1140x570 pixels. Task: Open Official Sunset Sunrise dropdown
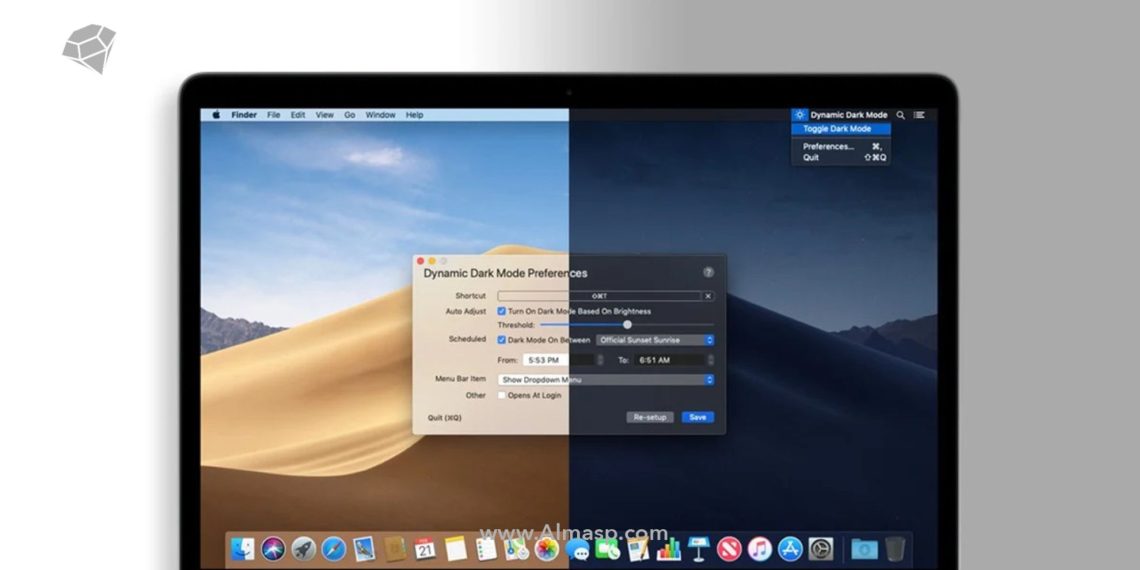point(655,340)
